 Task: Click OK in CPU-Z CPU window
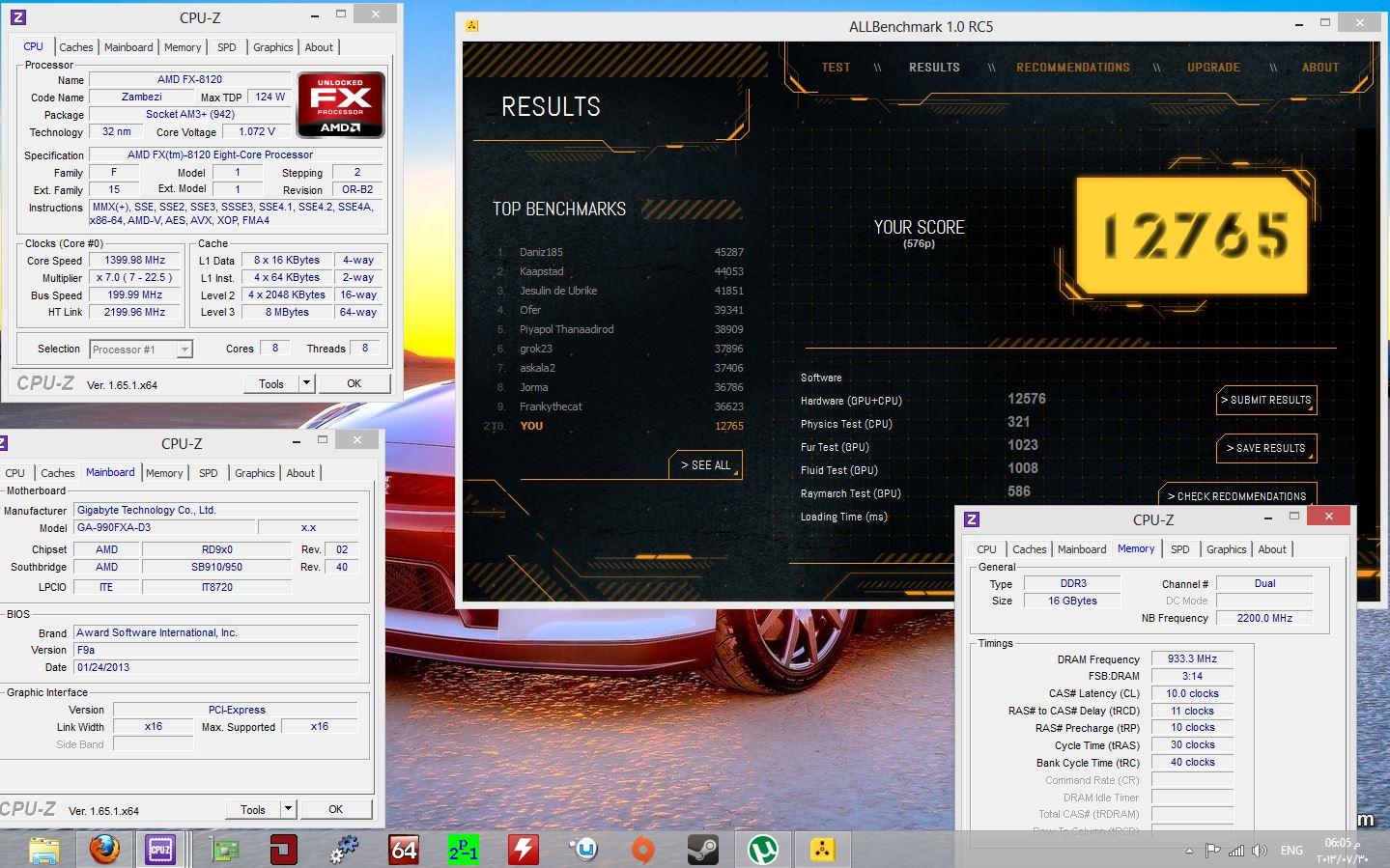[355, 383]
